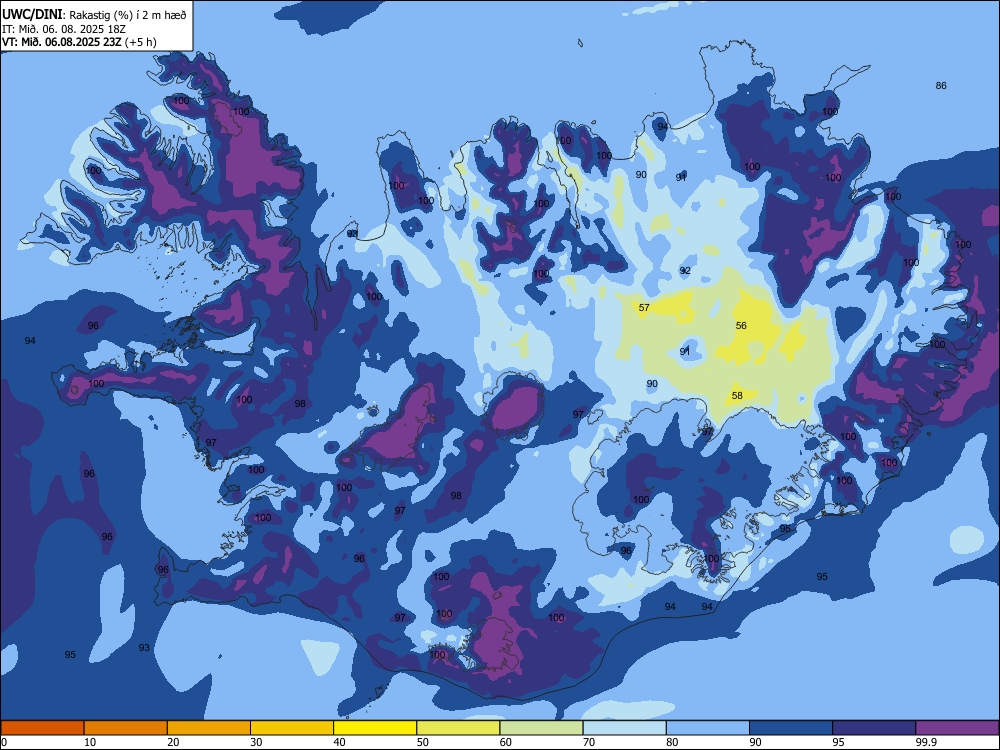Screen dimensions: 1000x750
Task: Click the 'IT: Mið. 06. 08. 2025 18Z' line
Action: tap(64, 29)
